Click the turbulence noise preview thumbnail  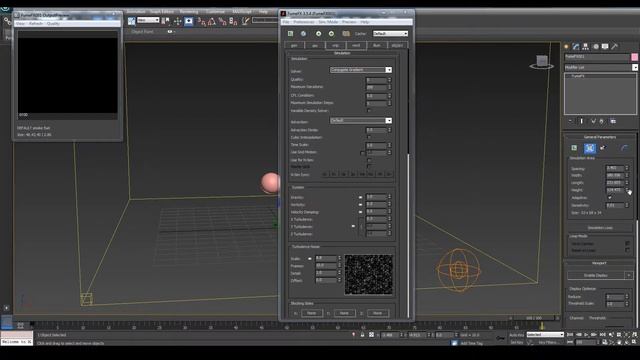pyautogui.click(x=369, y=274)
